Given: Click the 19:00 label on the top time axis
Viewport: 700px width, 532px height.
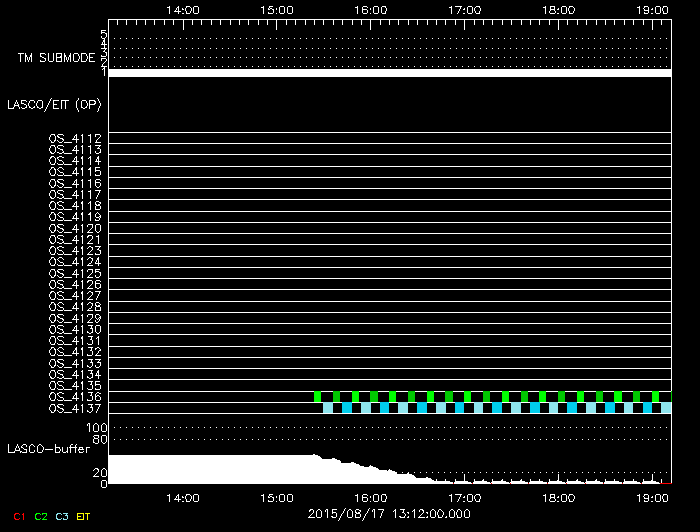Looking at the screenshot, I should (x=653, y=9).
